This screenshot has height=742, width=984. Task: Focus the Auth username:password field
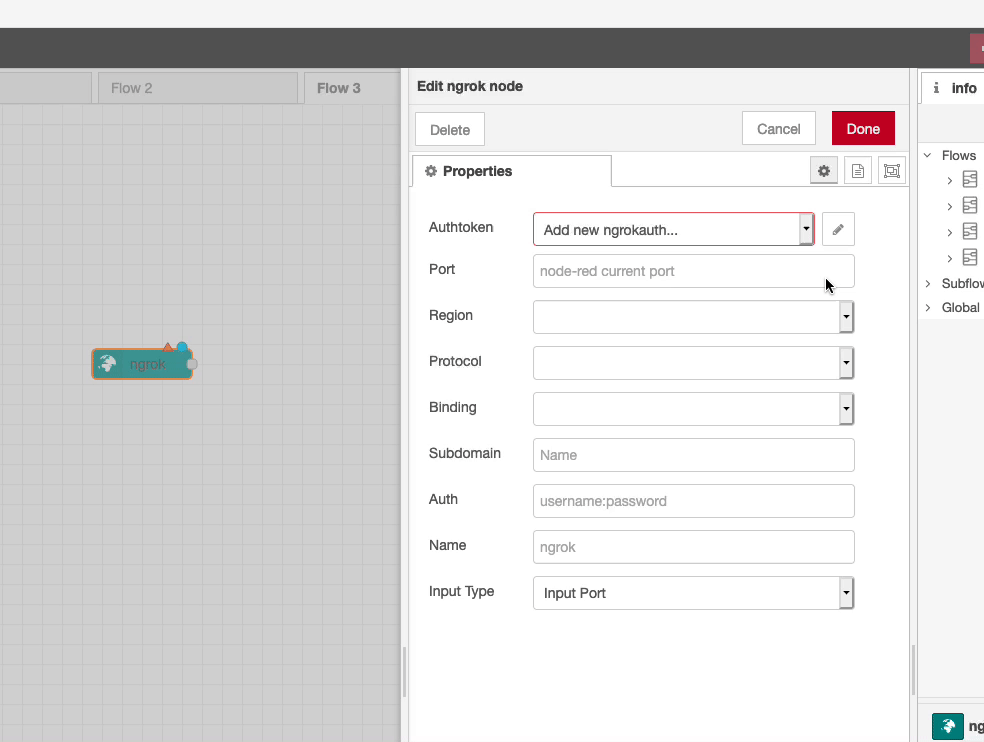pos(693,500)
